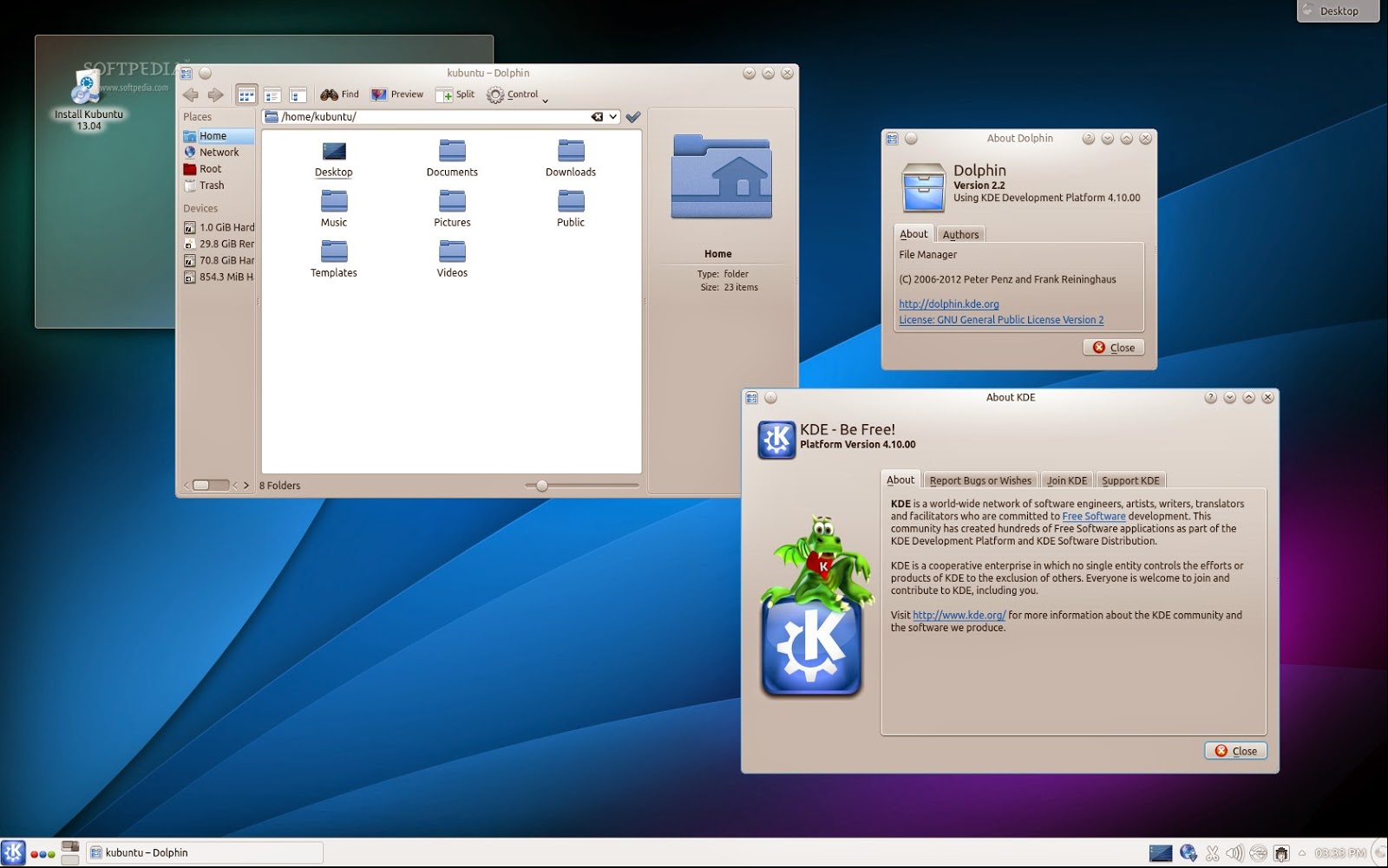Open the Dolphin window menu icon in the title bar
The width and height of the screenshot is (1388, 868).
click(x=187, y=74)
